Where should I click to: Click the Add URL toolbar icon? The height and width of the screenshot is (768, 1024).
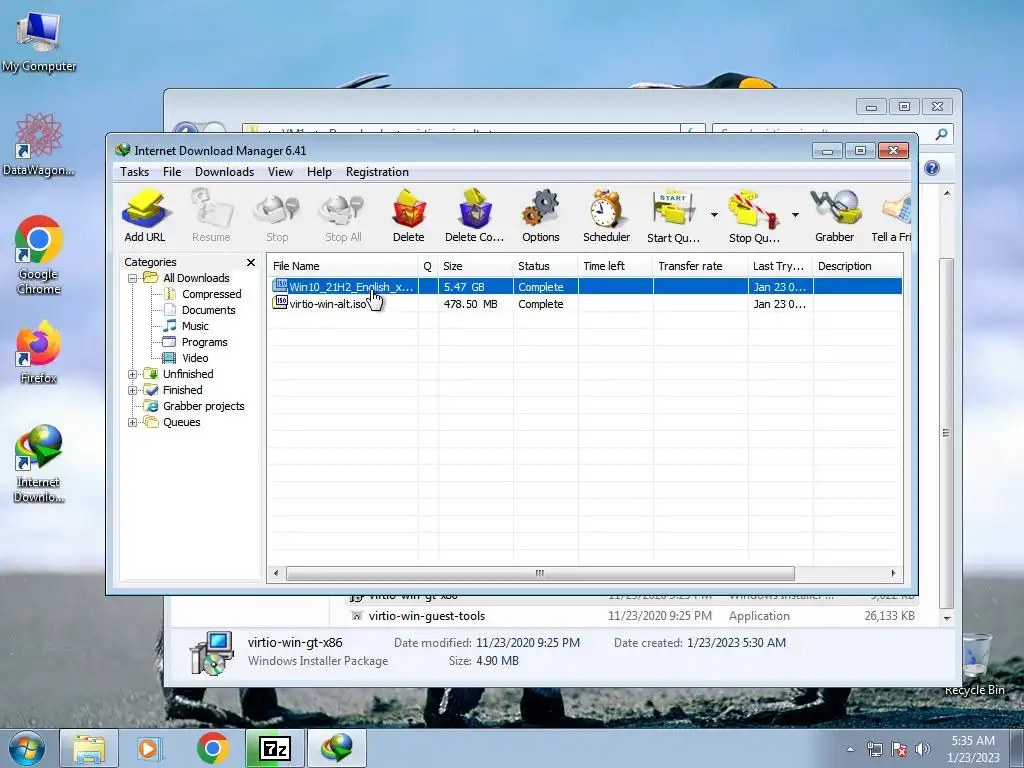click(145, 216)
